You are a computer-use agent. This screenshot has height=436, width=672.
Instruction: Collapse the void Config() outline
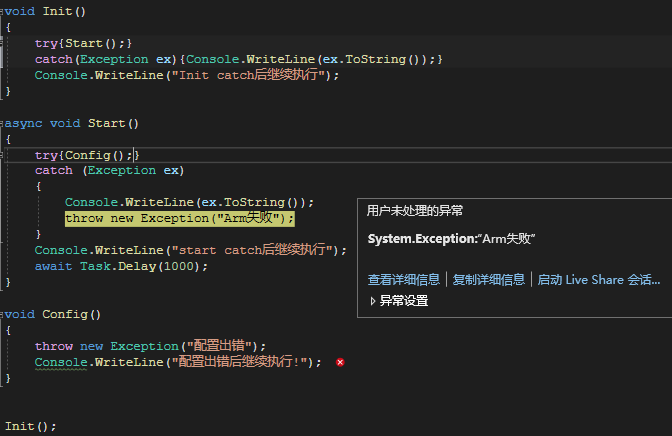tap(2, 315)
